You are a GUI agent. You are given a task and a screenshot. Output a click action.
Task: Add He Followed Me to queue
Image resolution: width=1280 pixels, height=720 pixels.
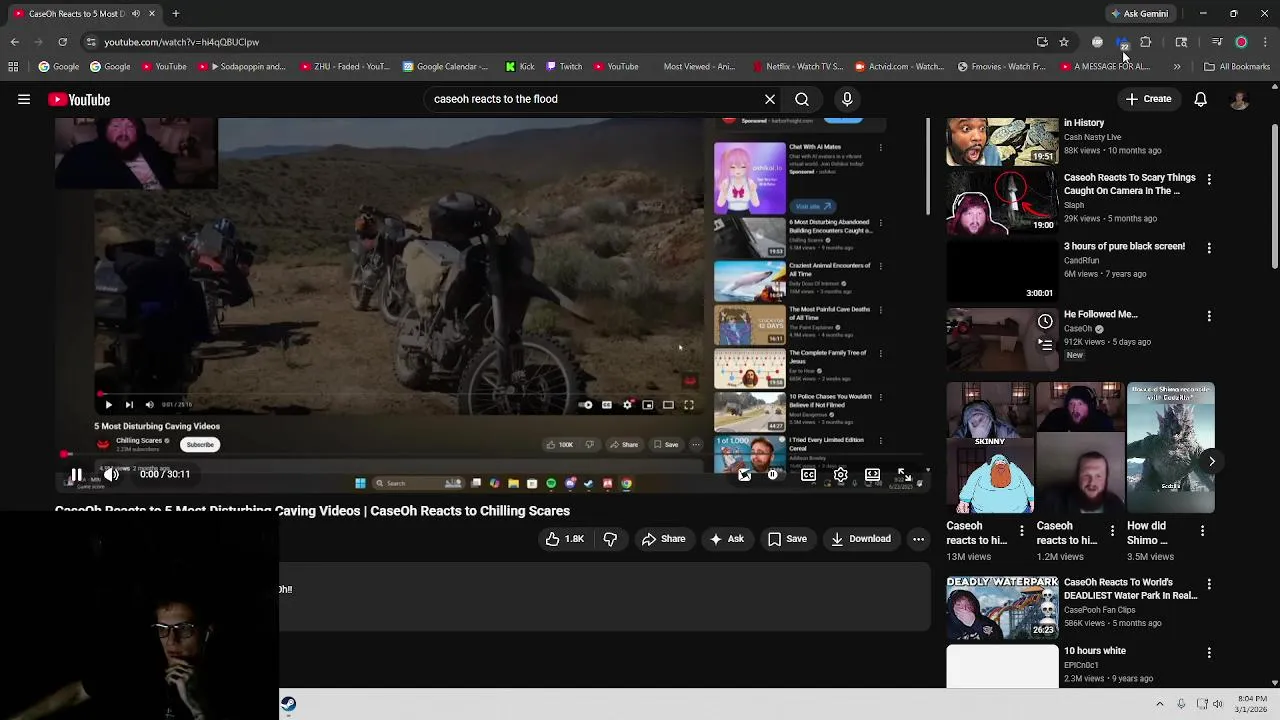[x=1045, y=344]
